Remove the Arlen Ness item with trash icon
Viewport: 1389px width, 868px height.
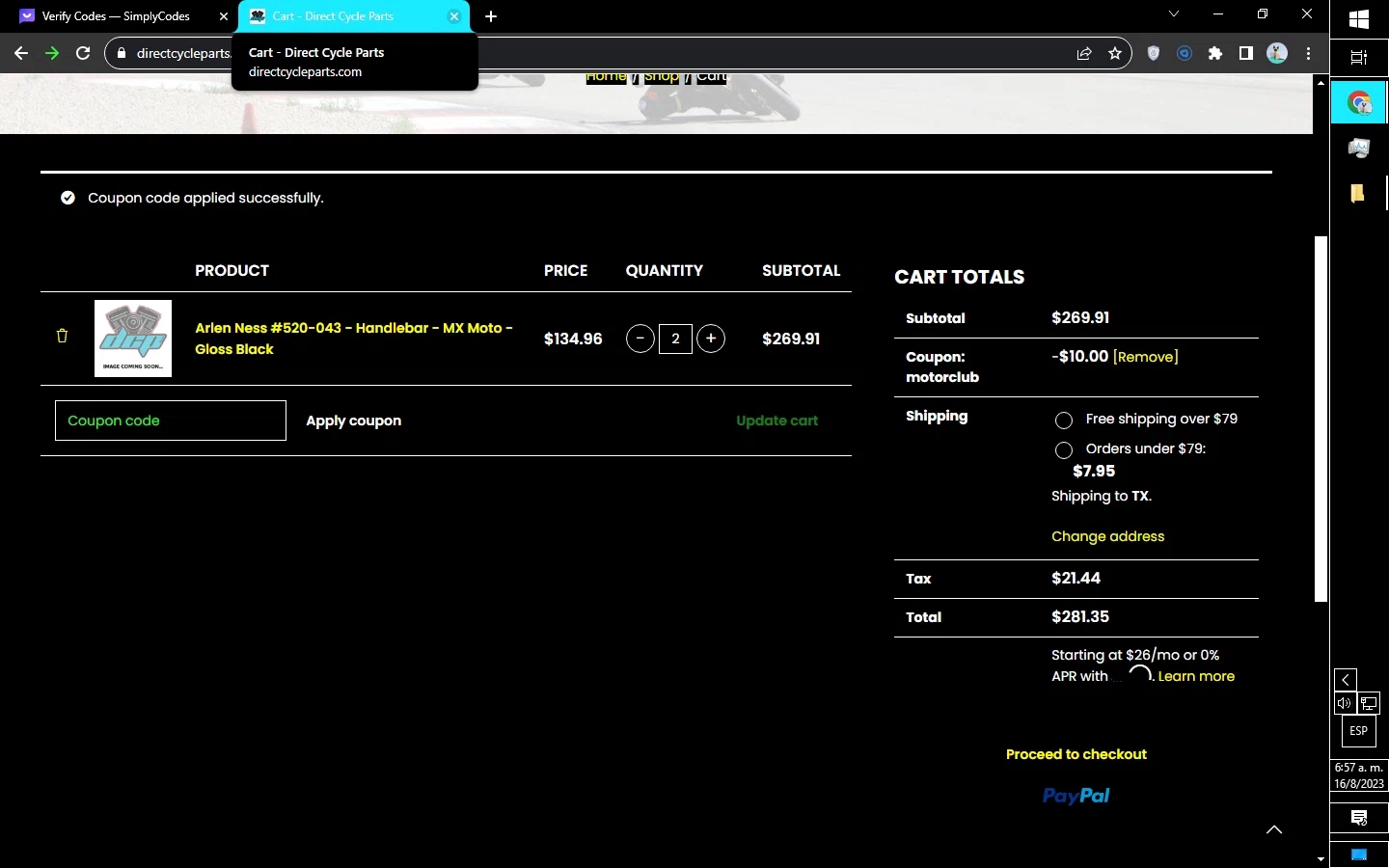pyautogui.click(x=62, y=336)
